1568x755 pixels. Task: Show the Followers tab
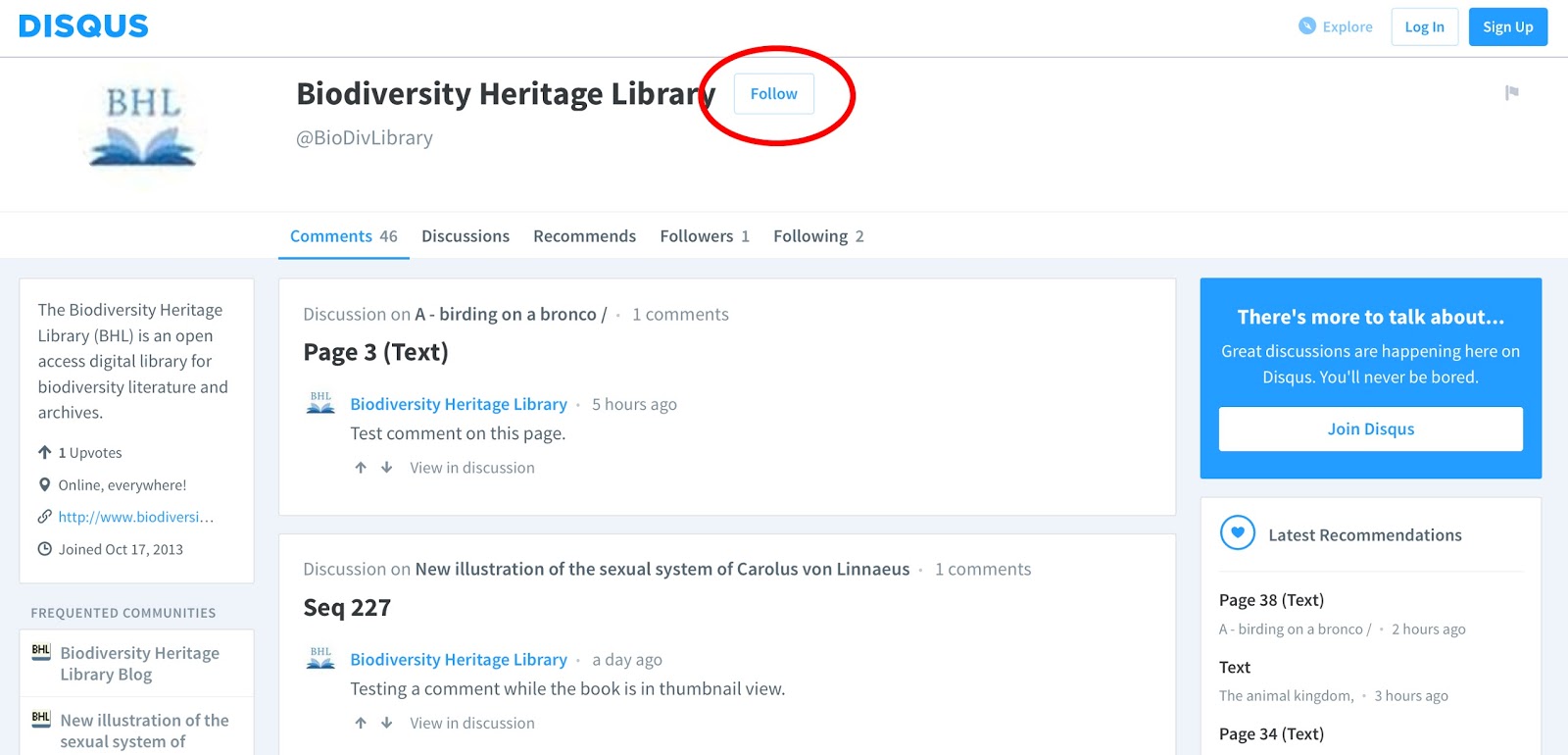point(704,236)
